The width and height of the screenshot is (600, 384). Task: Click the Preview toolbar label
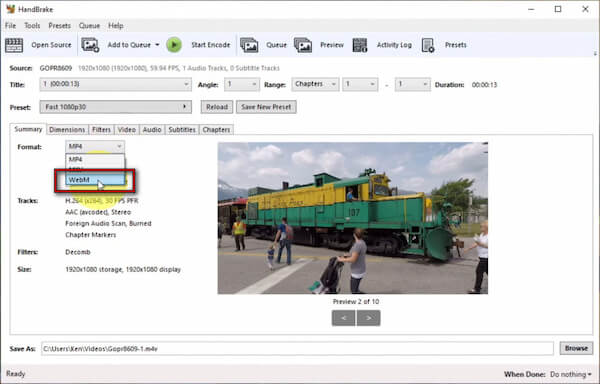click(332, 45)
